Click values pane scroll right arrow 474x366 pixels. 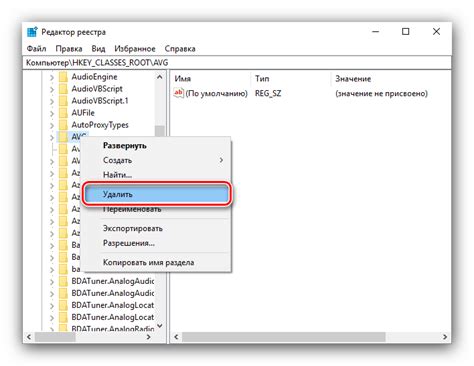[x=445, y=337]
